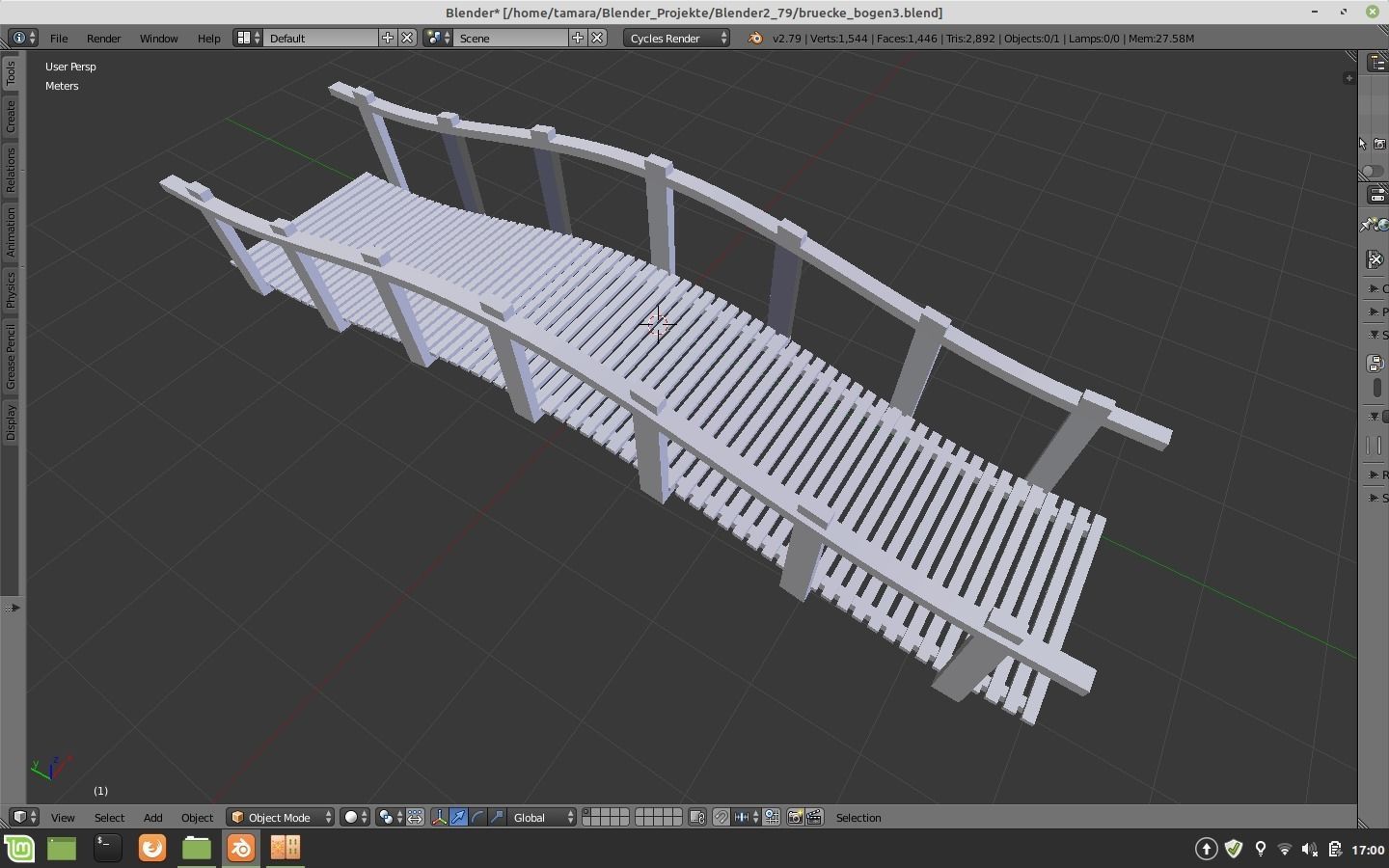The height and width of the screenshot is (868, 1389).
Task: Click the plus to open properties sidebar
Action: pyautogui.click(x=1348, y=78)
